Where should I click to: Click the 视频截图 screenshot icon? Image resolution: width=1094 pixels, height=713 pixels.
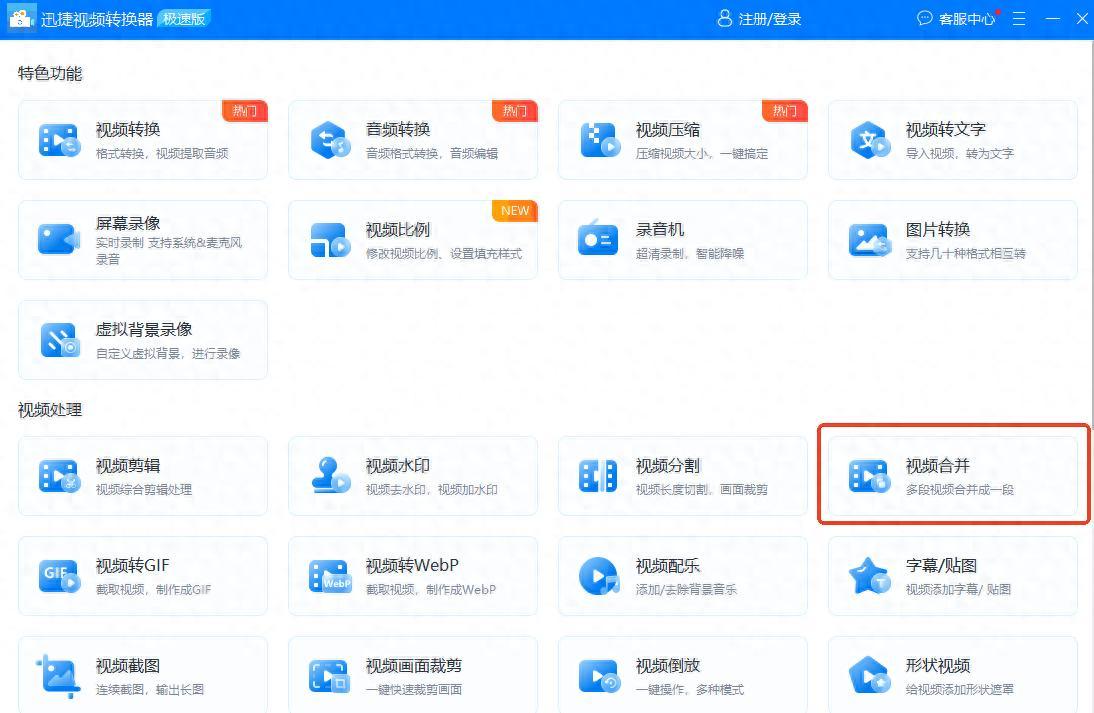tap(58, 676)
